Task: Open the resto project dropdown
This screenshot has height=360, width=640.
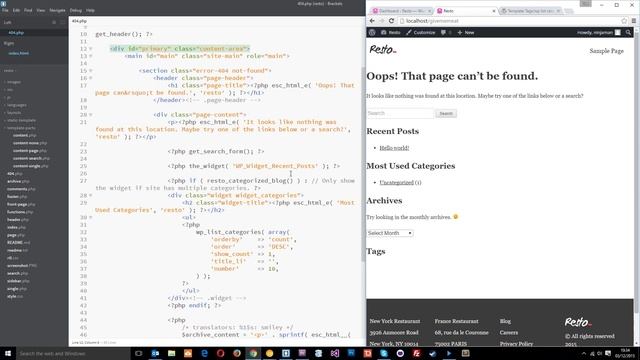Action: click(x=9, y=71)
